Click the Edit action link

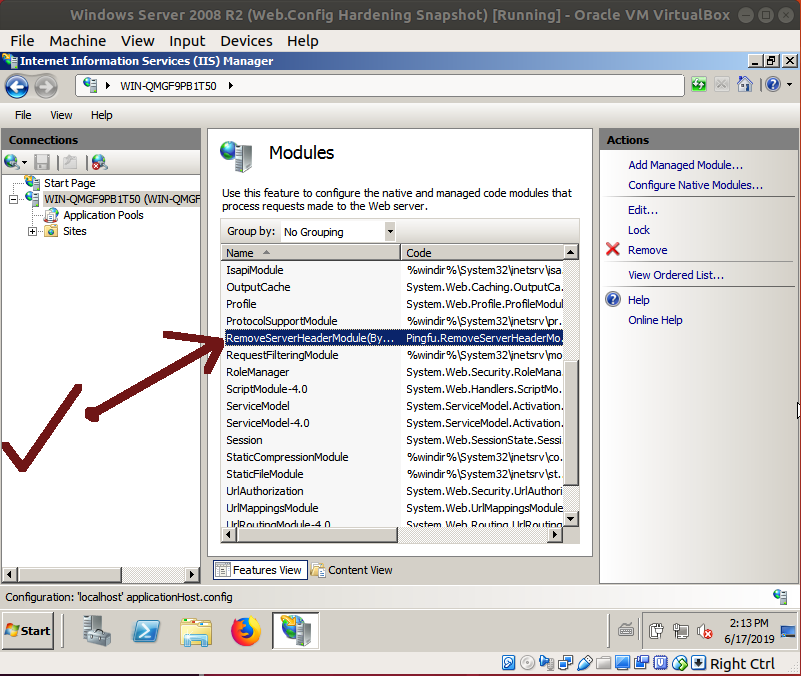coord(643,210)
